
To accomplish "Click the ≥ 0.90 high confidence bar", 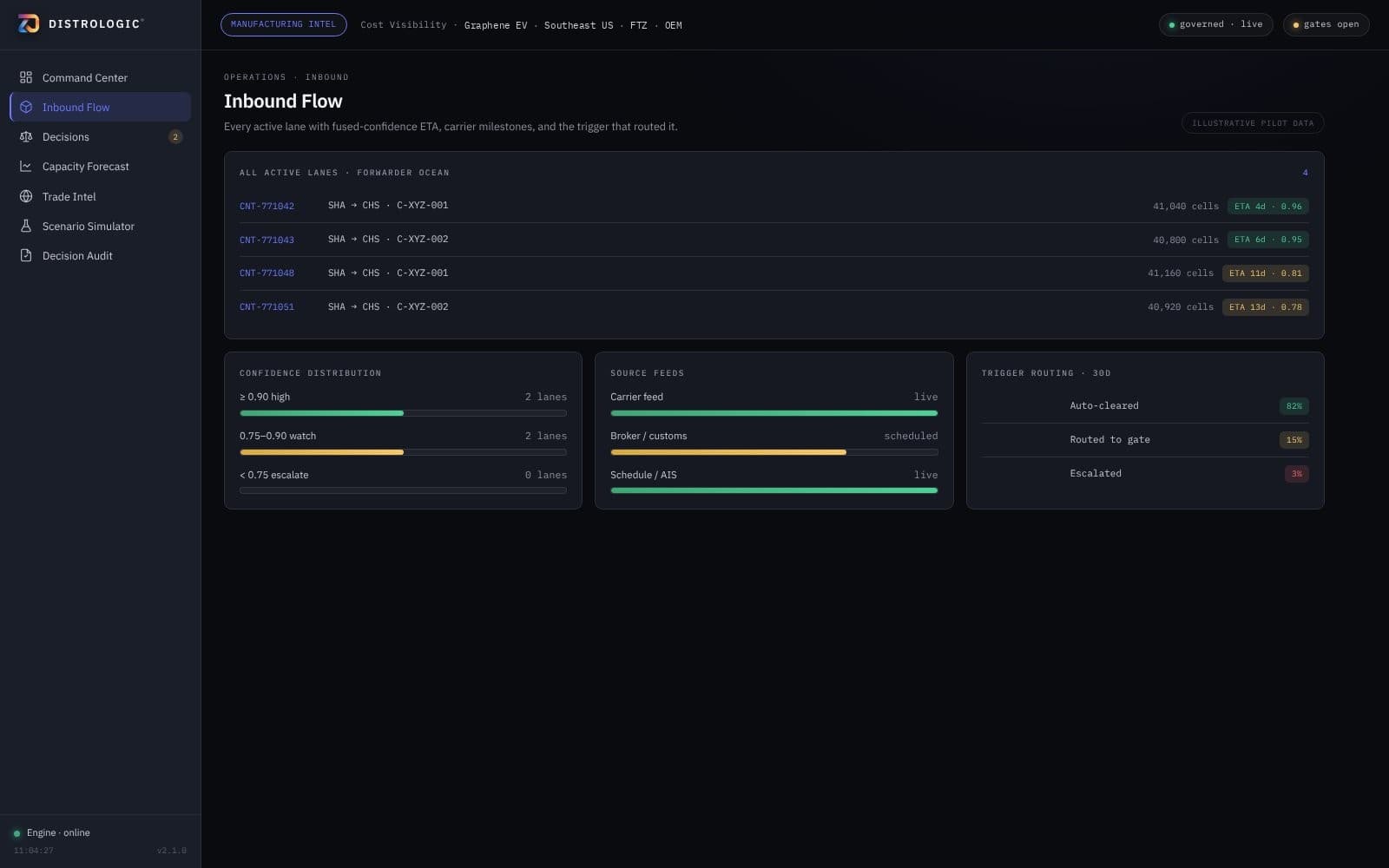I will point(403,413).
